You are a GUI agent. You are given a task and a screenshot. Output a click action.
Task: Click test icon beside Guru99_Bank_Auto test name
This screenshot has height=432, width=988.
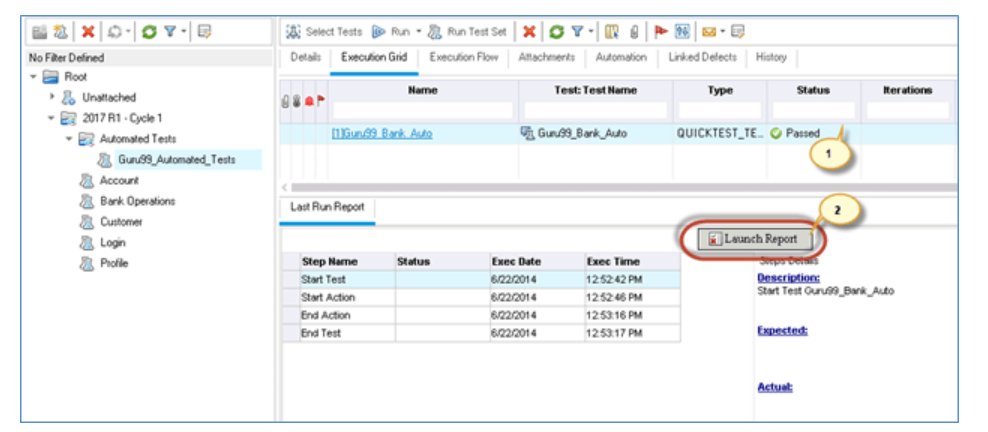click(527, 133)
